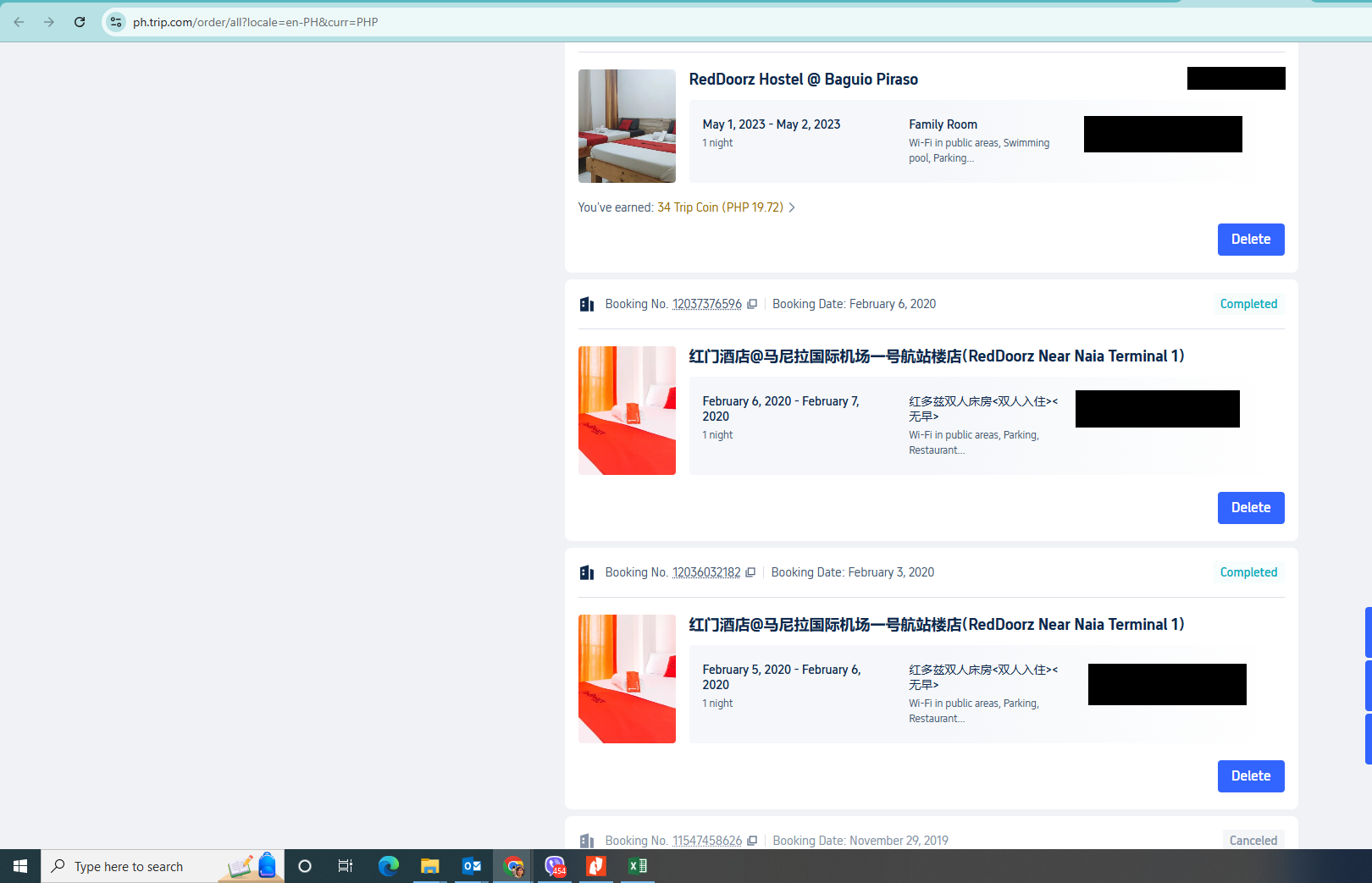Open the Windows Start menu

coord(20,866)
